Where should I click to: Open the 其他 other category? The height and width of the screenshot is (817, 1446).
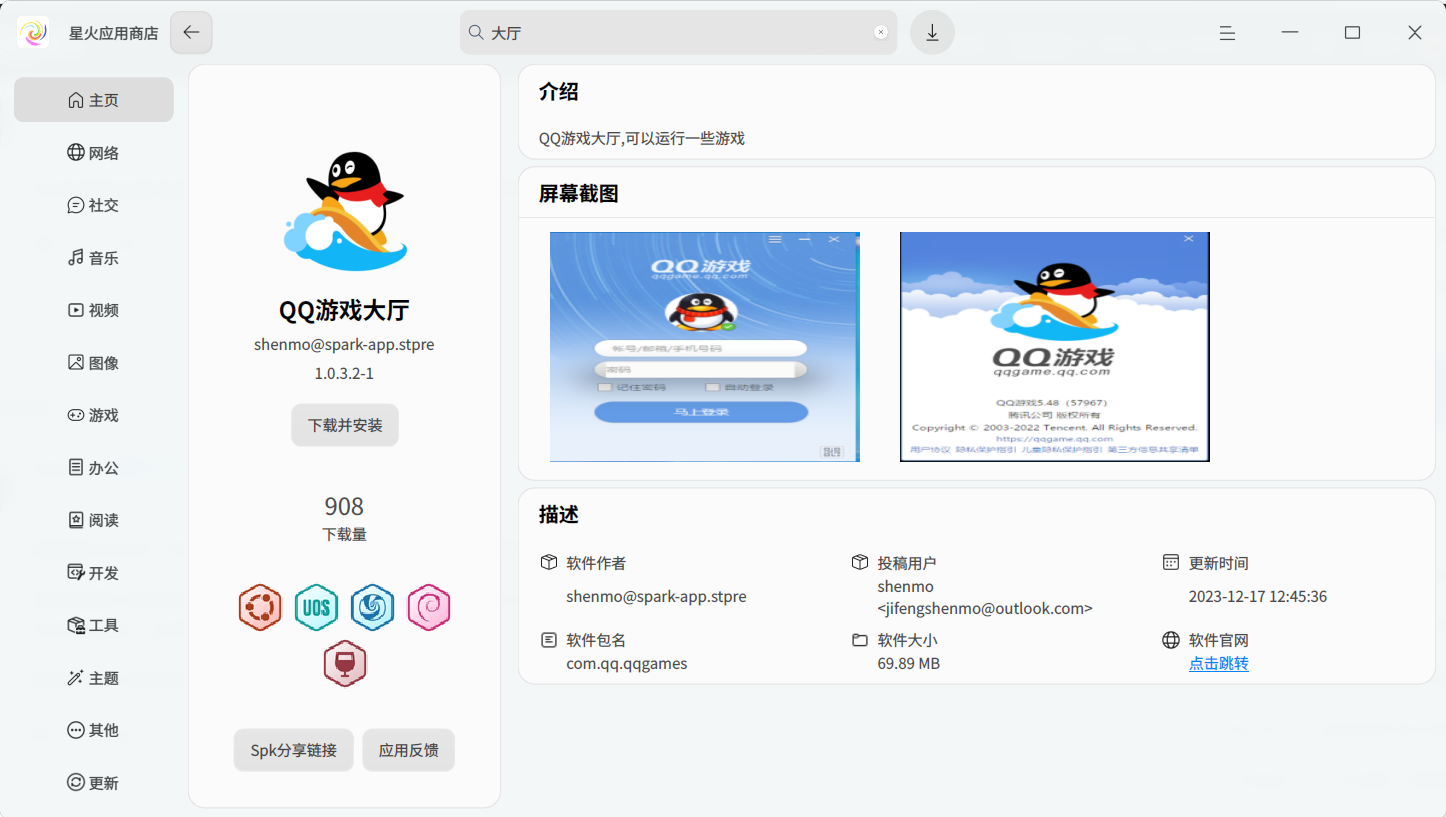point(94,730)
